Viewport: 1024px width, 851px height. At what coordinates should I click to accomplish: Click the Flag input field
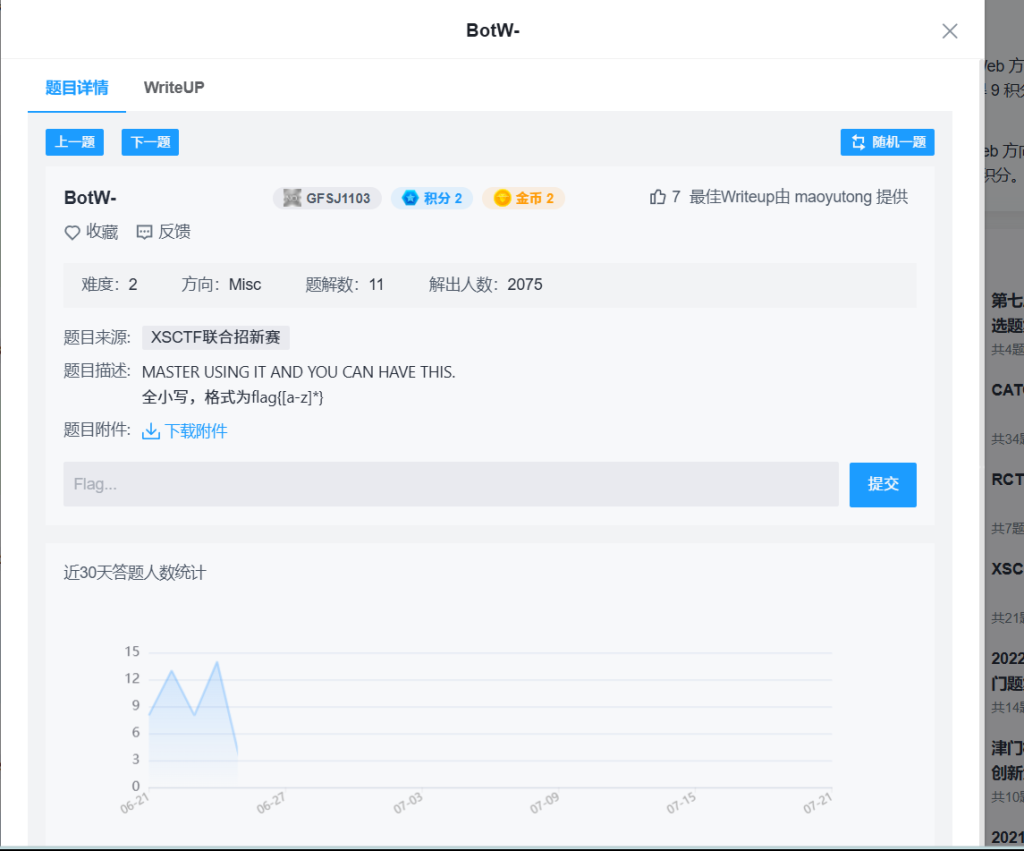(x=450, y=484)
